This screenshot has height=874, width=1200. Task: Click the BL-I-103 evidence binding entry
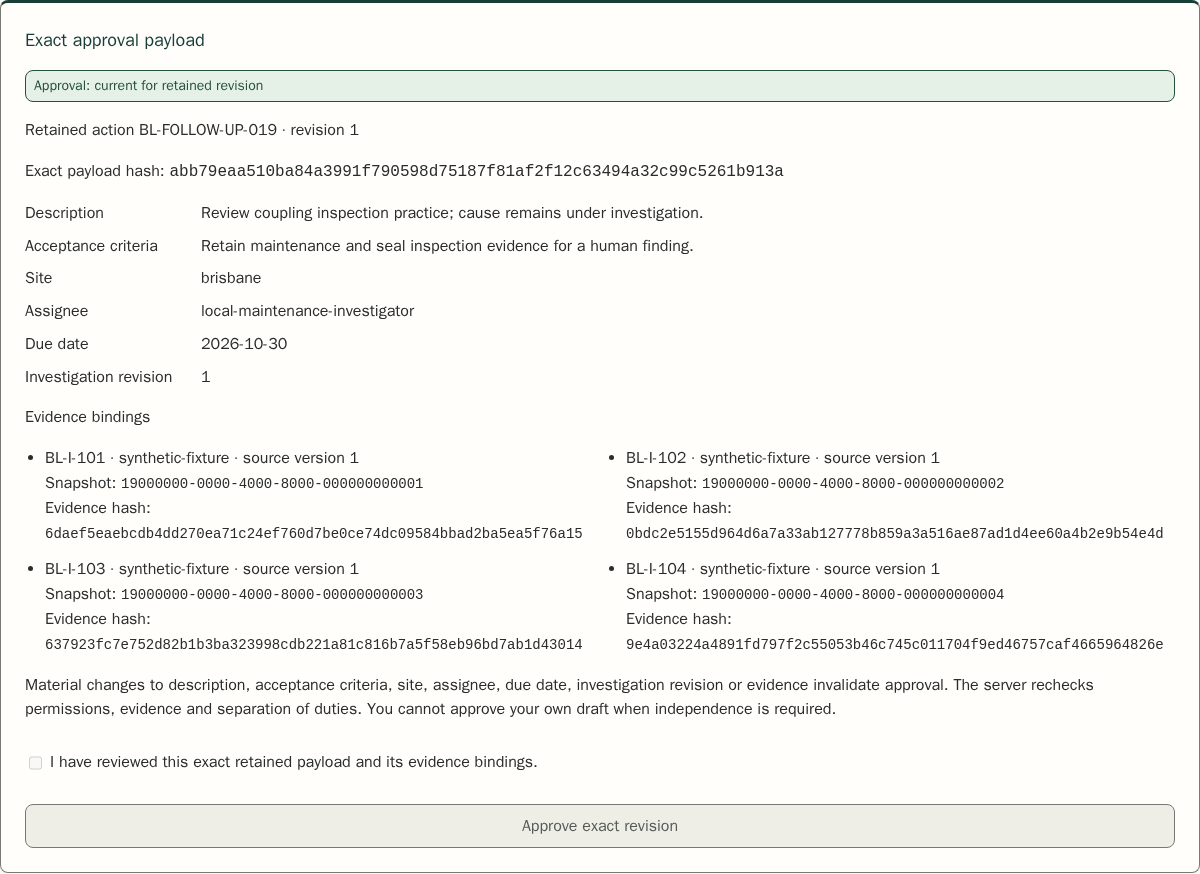(x=314, y=606)
